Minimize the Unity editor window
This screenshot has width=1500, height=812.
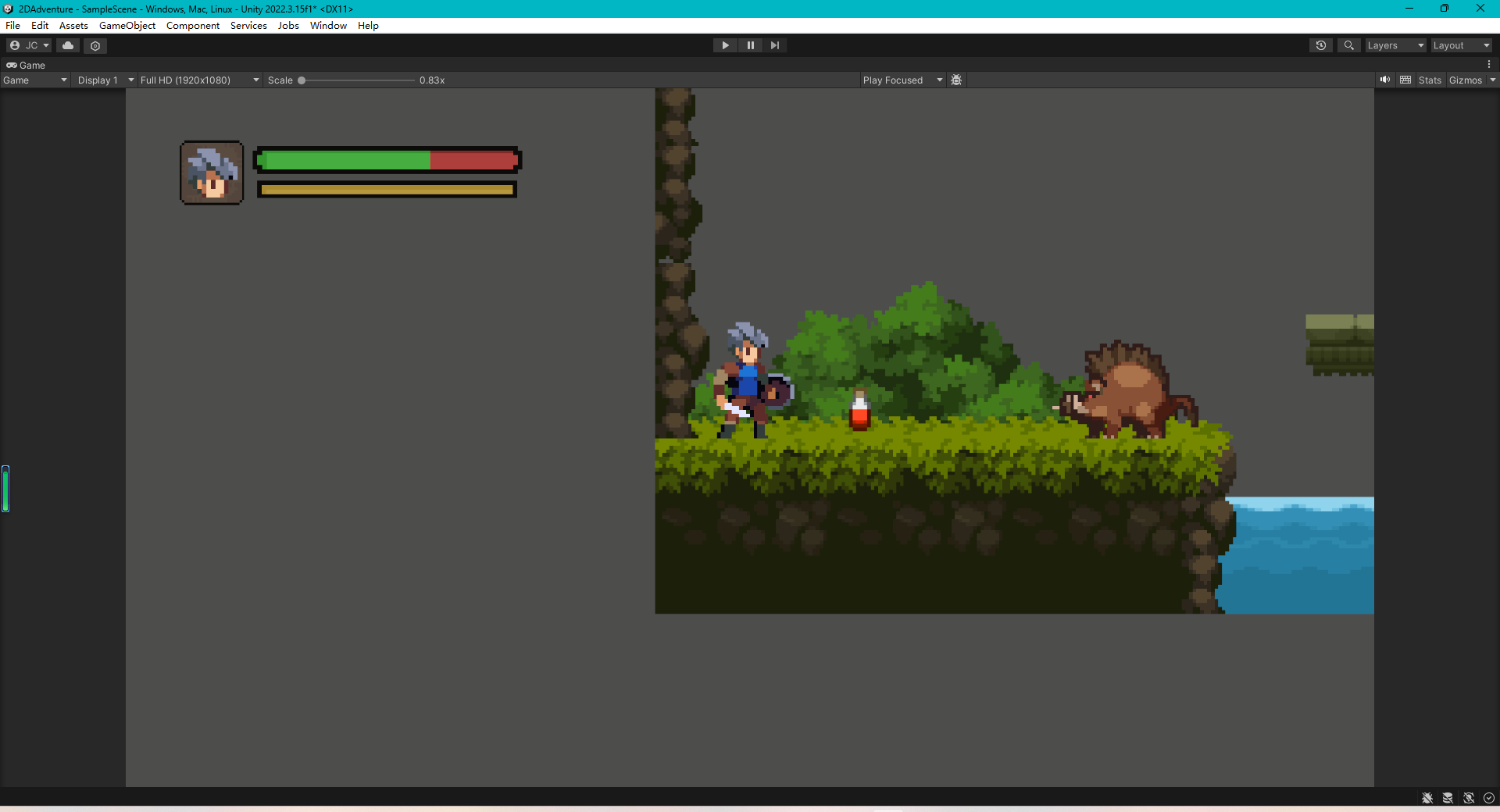[1409, 9]
